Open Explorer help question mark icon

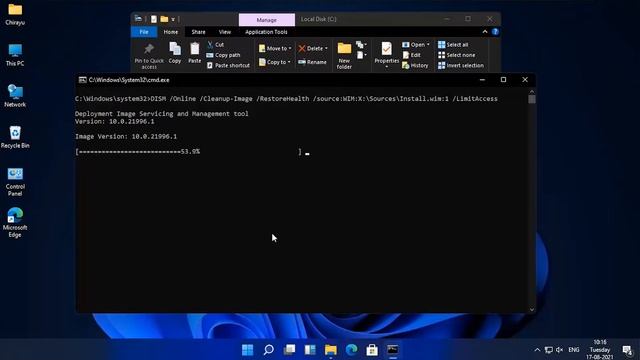(x=495, y=32)
